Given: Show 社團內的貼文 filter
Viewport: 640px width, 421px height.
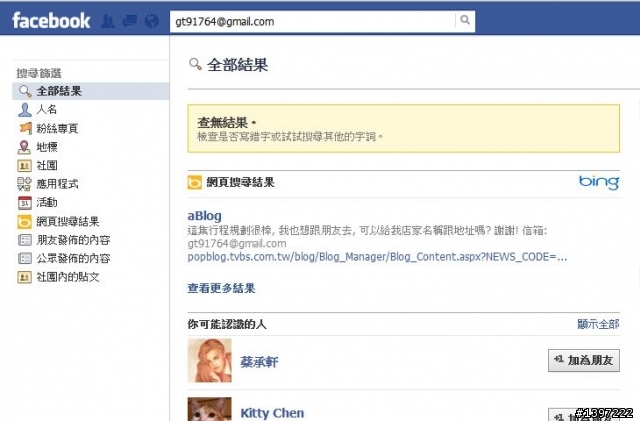Looking at the screenshot, I should pyautogui.click(x=68, y=277).
